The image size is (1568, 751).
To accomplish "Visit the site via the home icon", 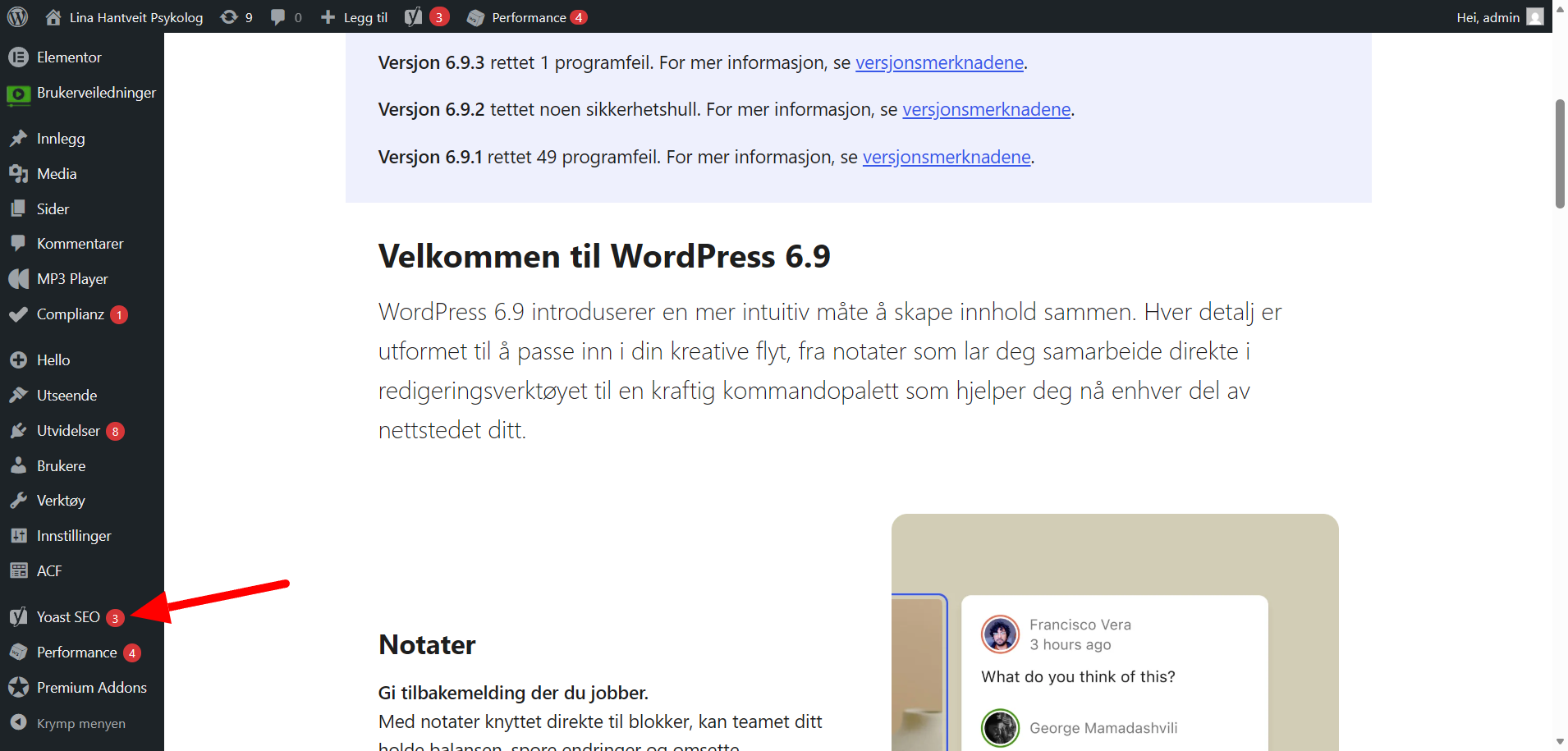I will coord(53,16).
